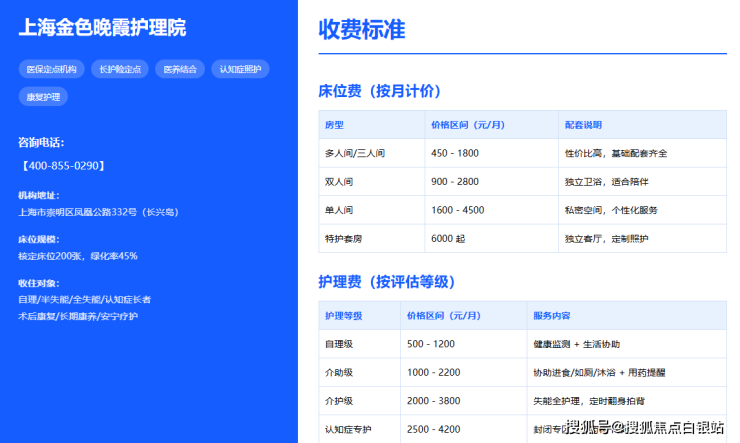The image size is (740, 443).
Task: Click 独立卫浴,适合陪伴 cell
Action: (x=642, y=182)
